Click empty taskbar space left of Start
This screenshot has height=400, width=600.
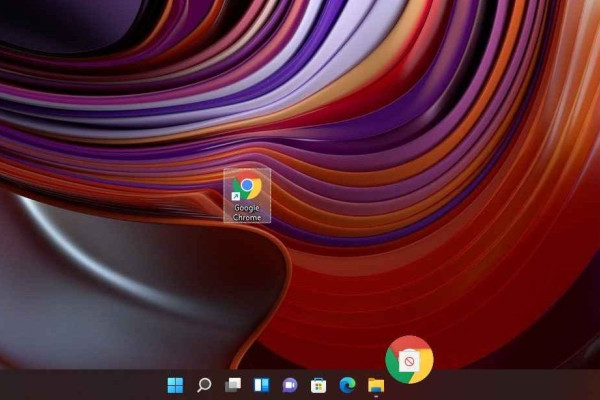coord(80,385)
